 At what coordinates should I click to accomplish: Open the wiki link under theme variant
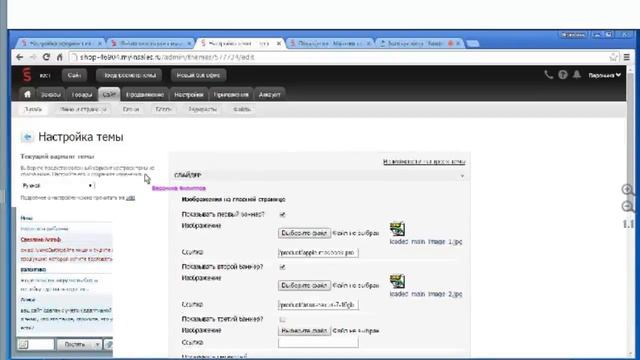tap(130, 198)
